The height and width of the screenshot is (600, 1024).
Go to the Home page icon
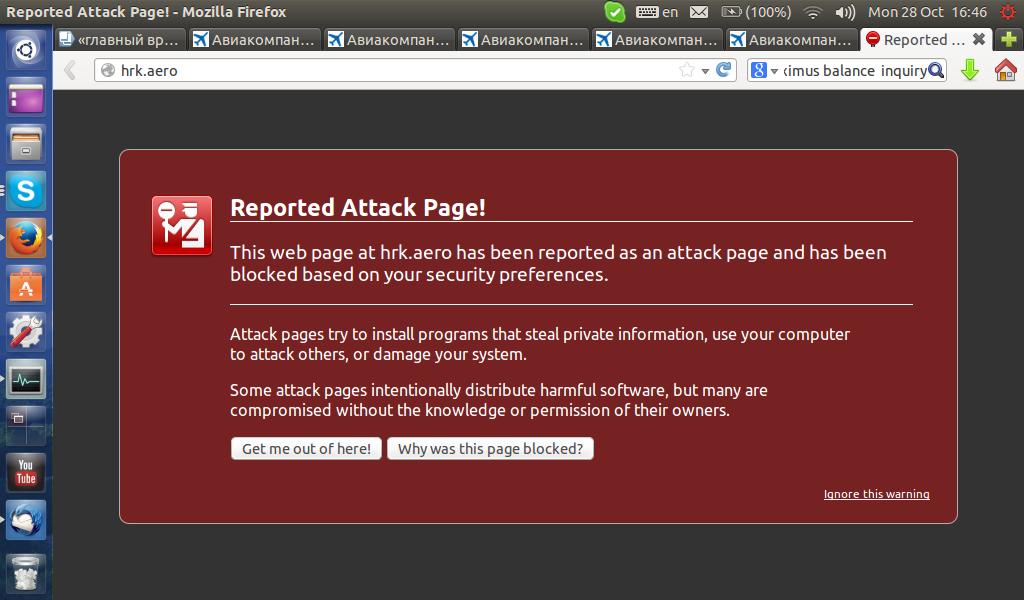[x=1005, y=70]
